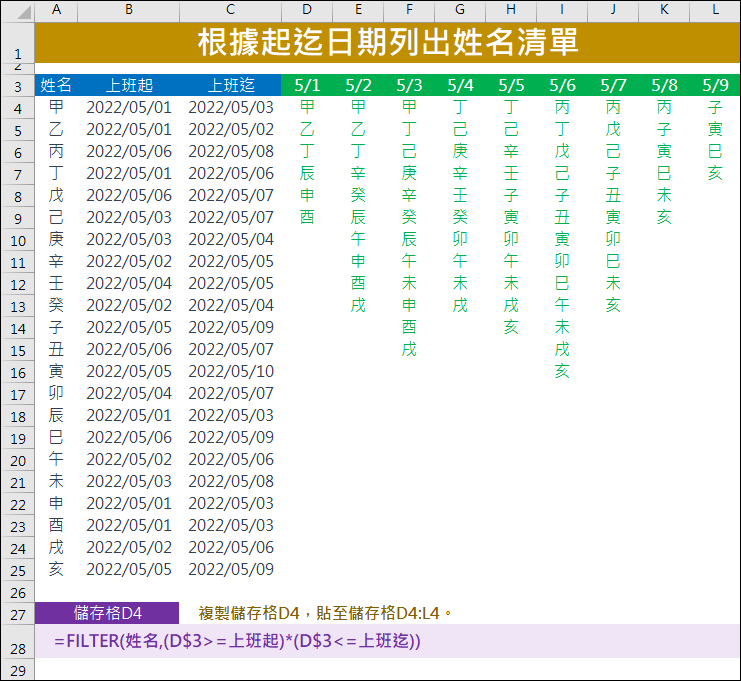Click green 癸 under the 5/2 column

[358, 195]
